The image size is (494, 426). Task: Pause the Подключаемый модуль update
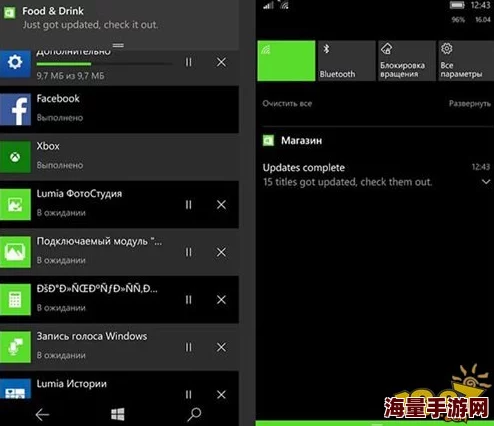coord(189,252)
